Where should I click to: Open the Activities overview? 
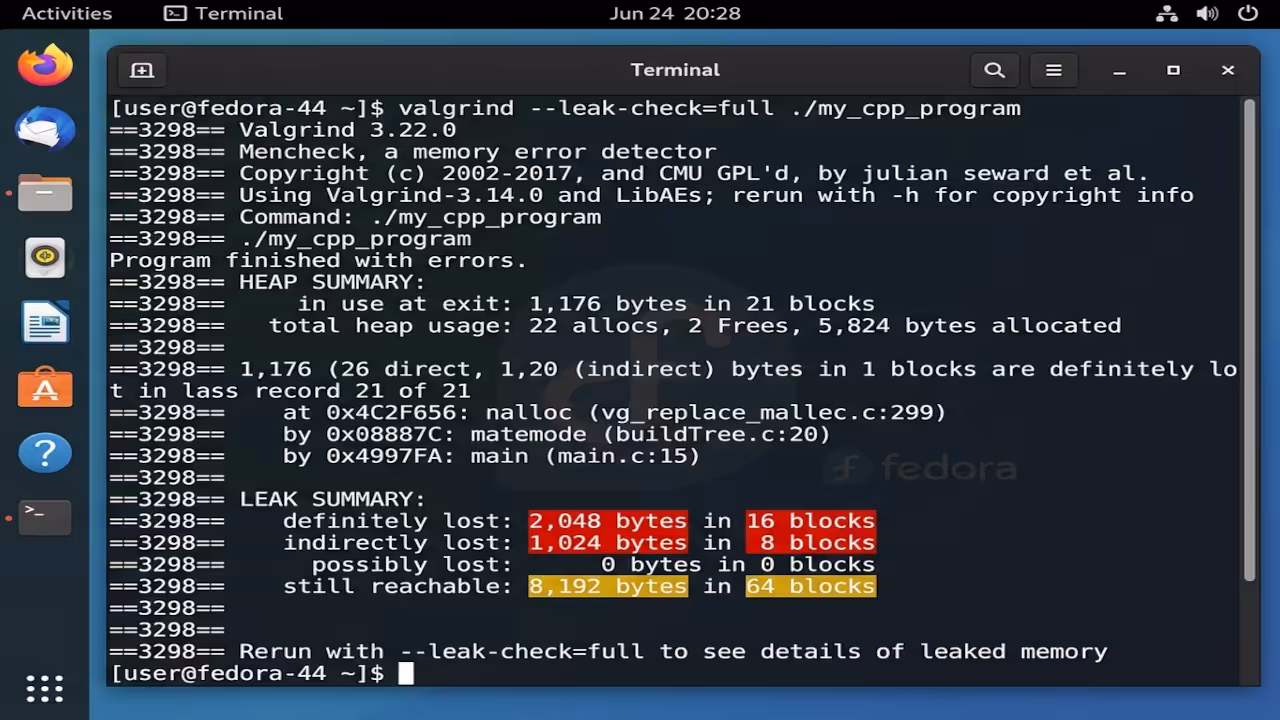[67, 13]
